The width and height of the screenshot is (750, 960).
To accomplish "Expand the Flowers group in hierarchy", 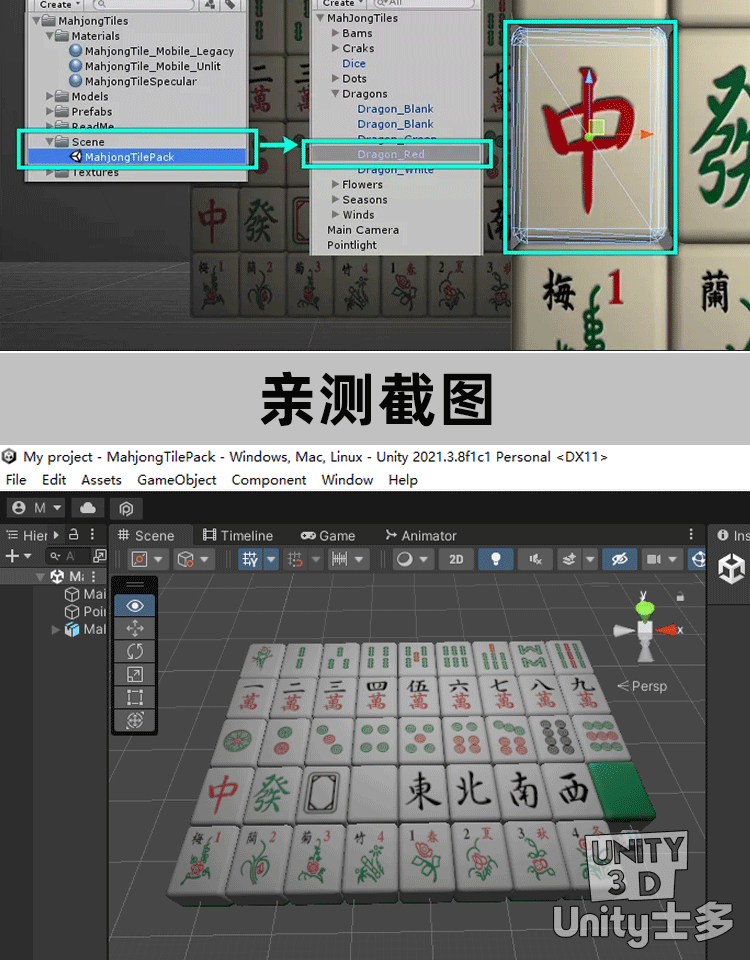I will point(336,185).
